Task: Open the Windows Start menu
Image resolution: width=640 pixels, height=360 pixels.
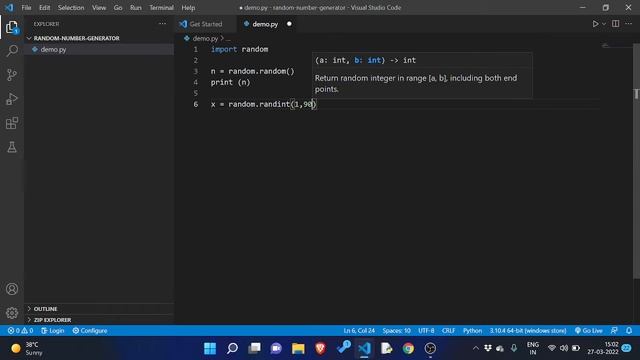Action: (x=210, y=348)
